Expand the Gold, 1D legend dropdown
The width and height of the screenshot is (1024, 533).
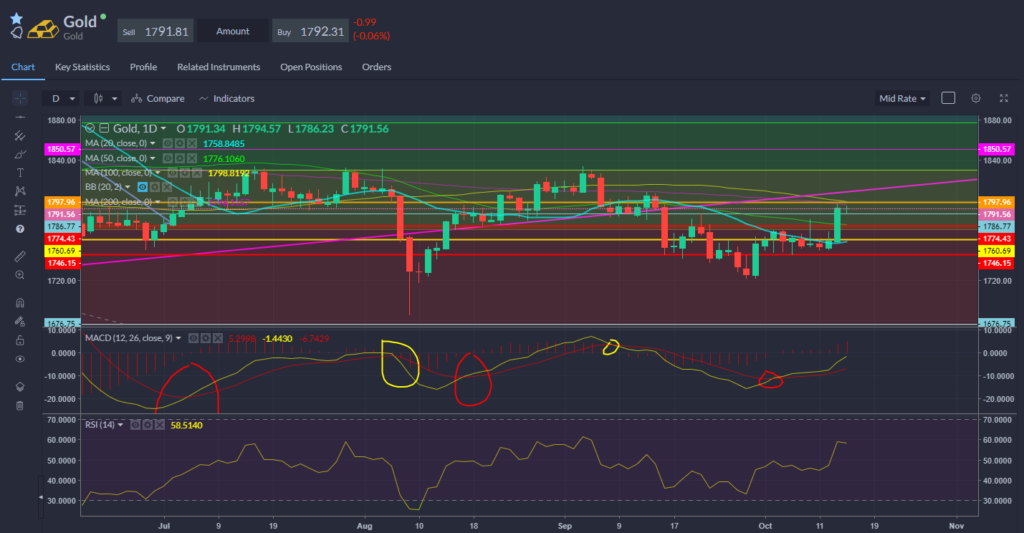[x=163, y=129]
